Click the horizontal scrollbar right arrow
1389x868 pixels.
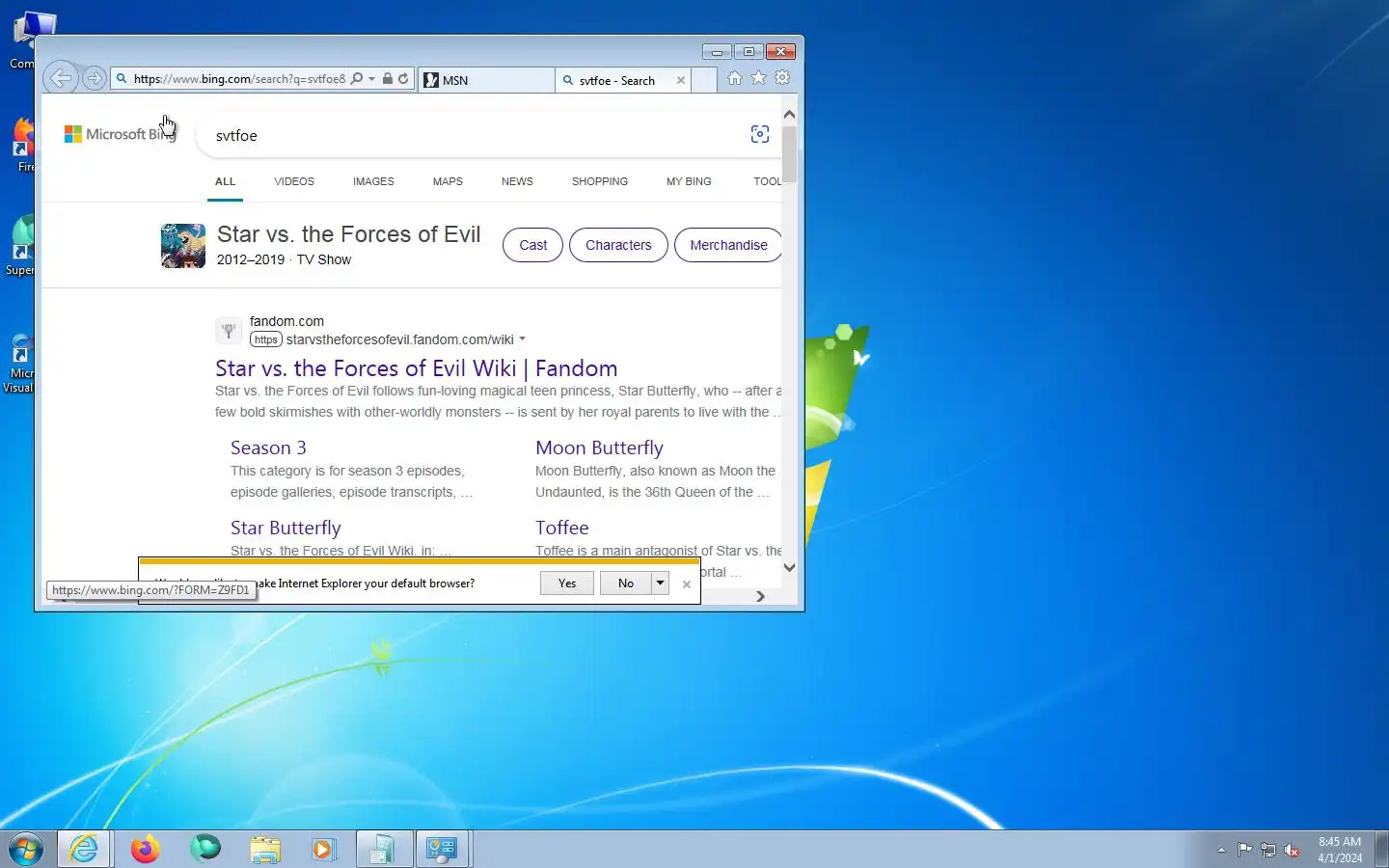[760, 596]
